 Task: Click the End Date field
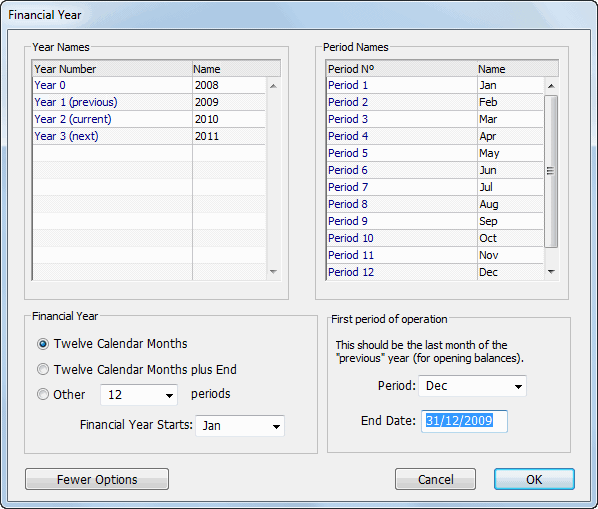pyautogui.click(x=464, y=421)
